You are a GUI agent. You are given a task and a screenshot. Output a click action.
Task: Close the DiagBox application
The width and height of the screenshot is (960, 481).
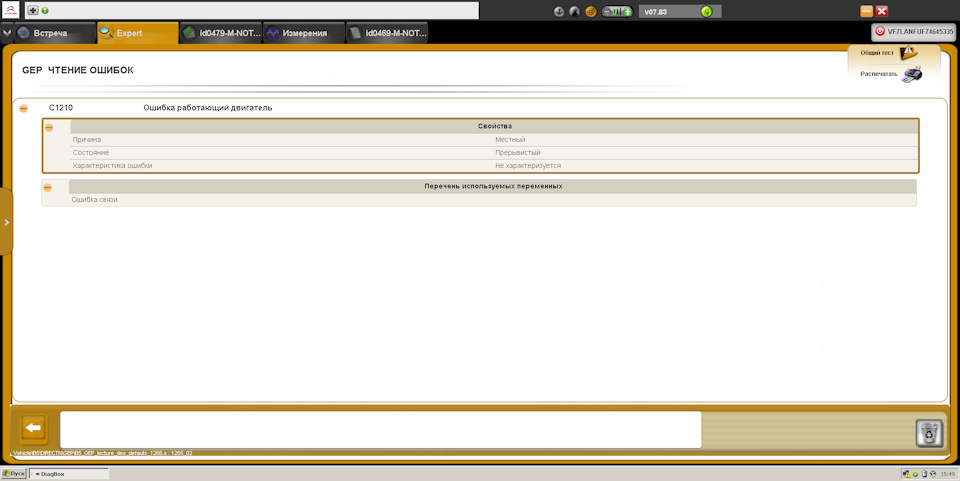[x=882, y=11]
